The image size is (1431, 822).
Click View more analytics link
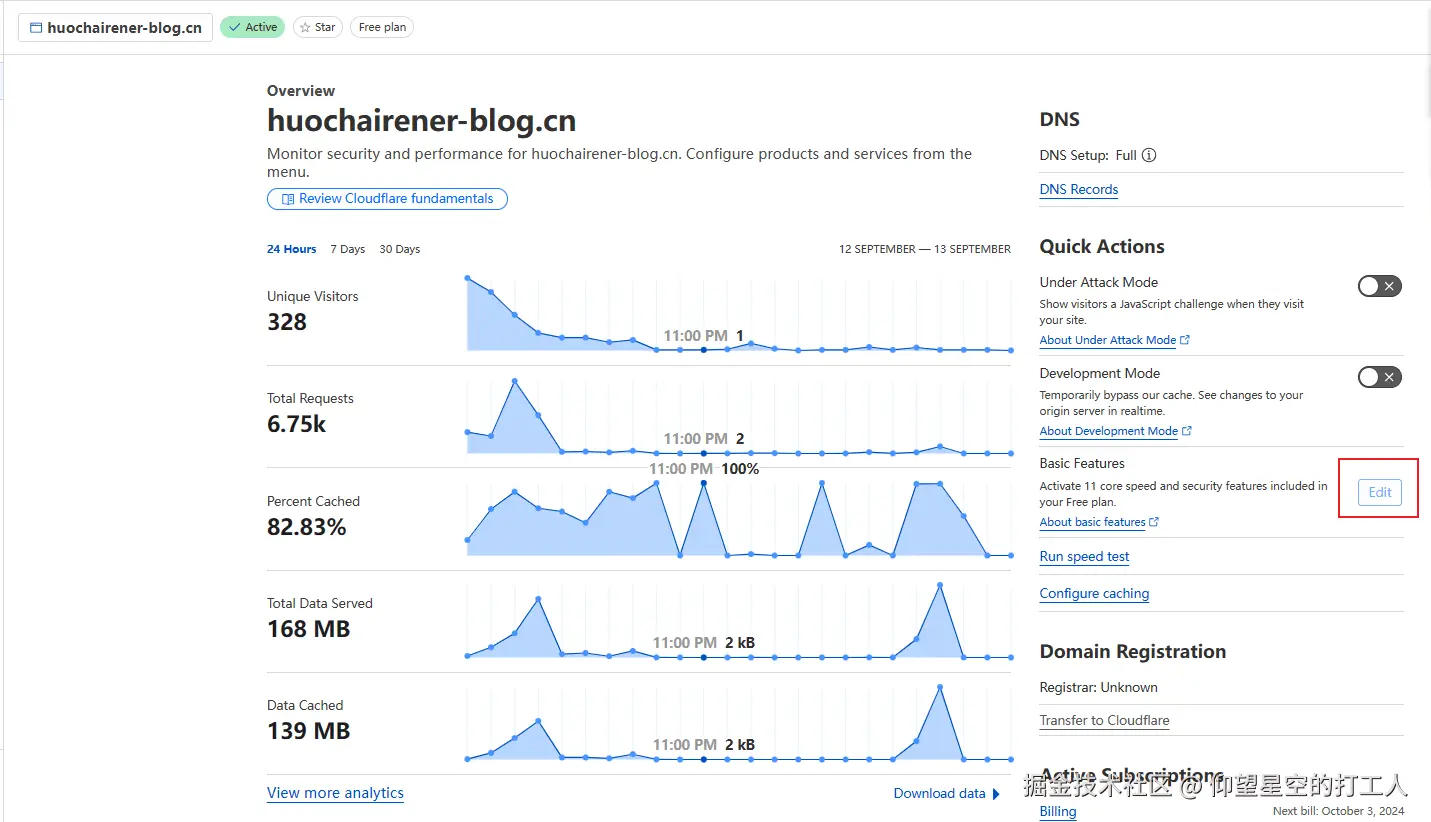[335, 793]
